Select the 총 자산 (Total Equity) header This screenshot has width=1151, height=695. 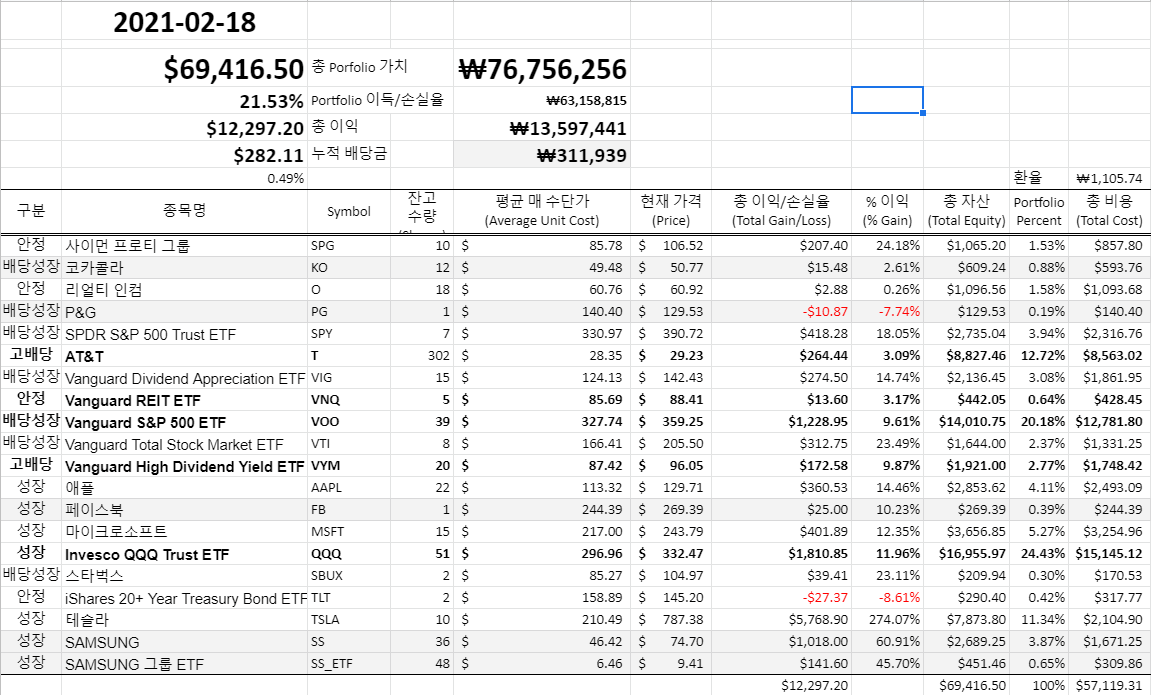click(x=966, y=211)
